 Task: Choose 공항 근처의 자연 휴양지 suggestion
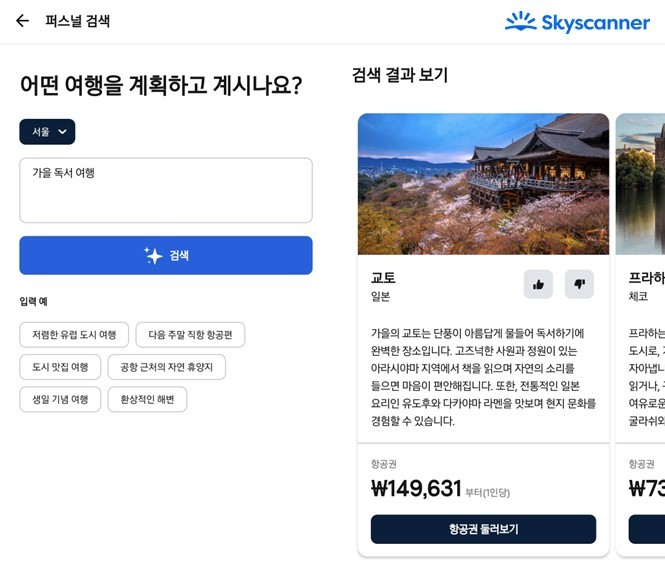[166, 367]
